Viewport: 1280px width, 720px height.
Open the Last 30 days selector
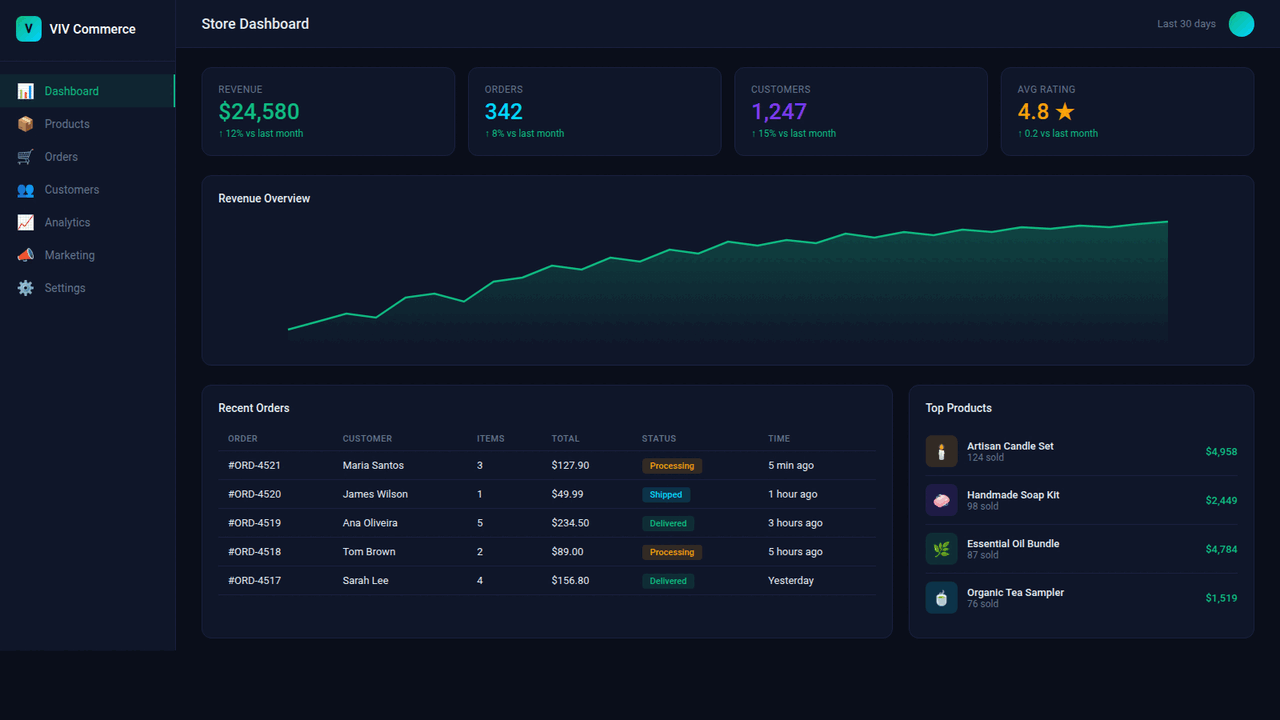tap(1186, 23)
